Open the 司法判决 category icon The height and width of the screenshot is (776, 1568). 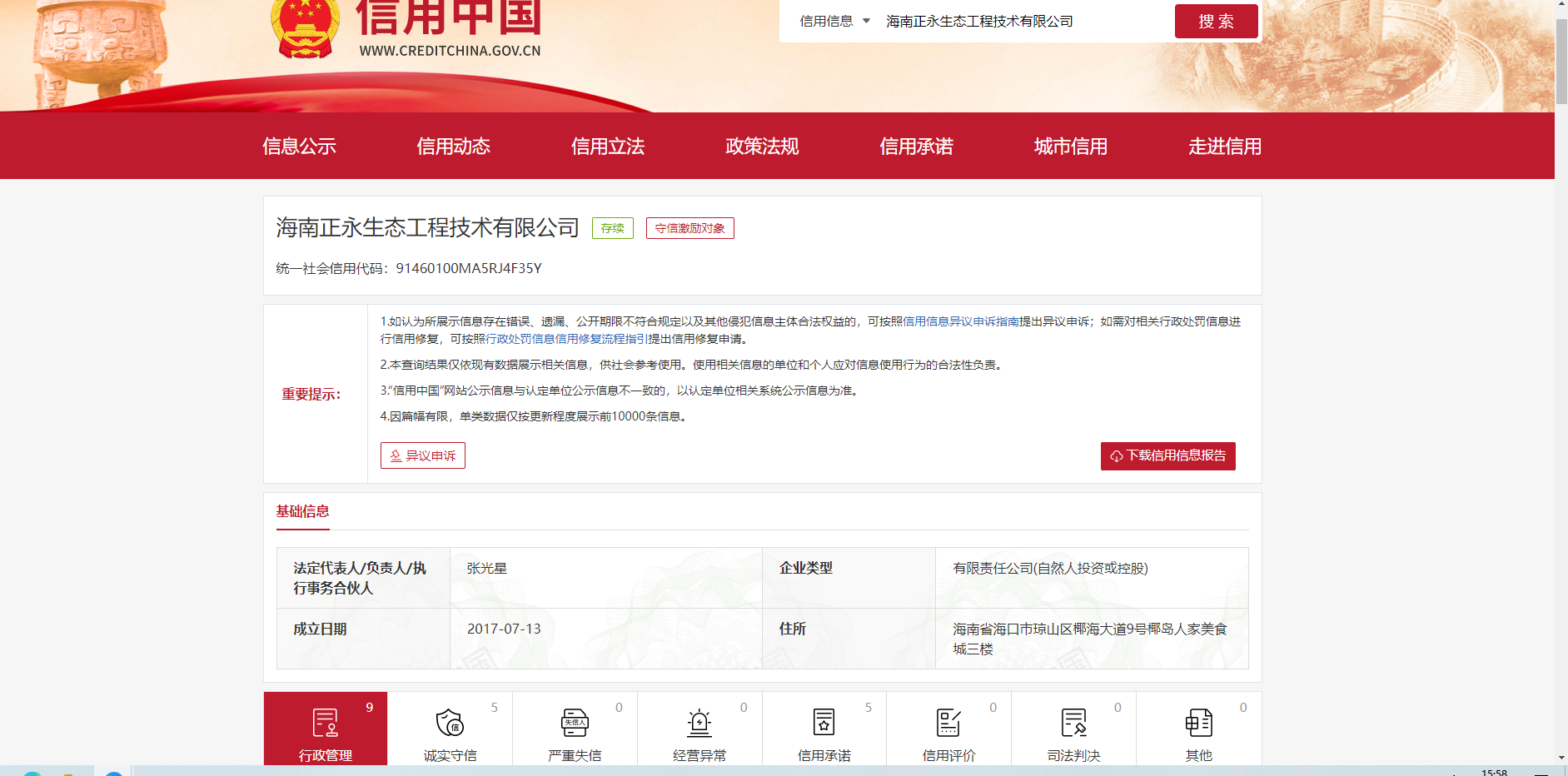point(1073,723)
